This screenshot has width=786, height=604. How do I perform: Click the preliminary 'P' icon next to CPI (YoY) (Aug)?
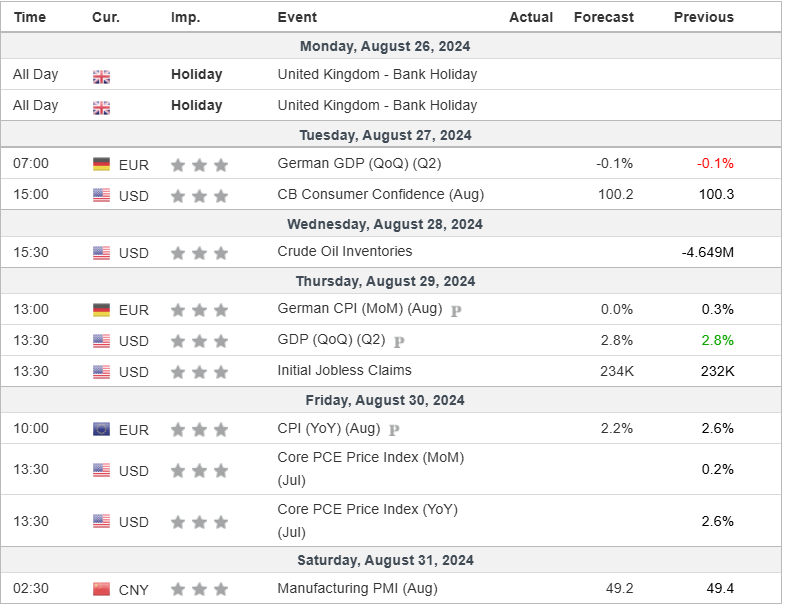[394, 430]
